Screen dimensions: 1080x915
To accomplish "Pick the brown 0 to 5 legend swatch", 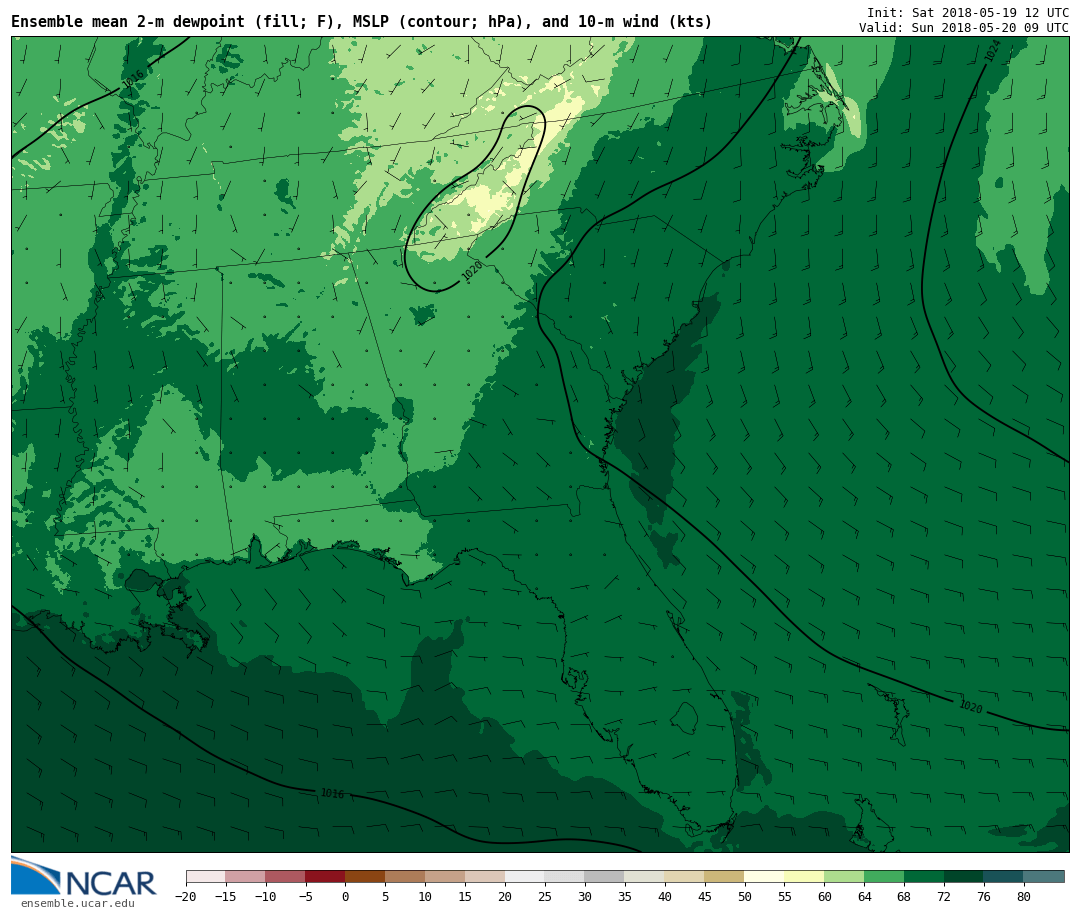I will pos(366,877).
